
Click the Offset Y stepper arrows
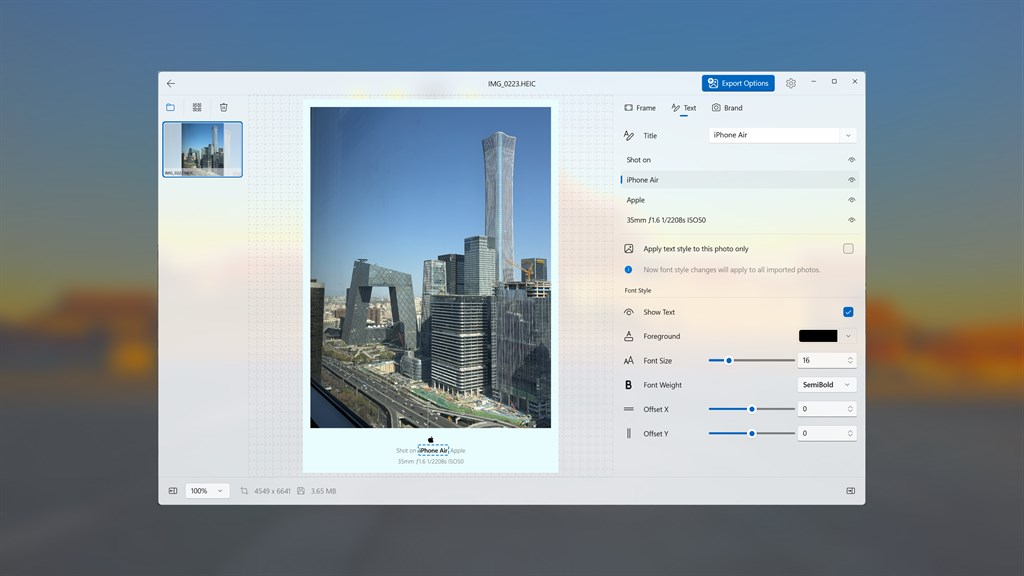tap(850, 433)
